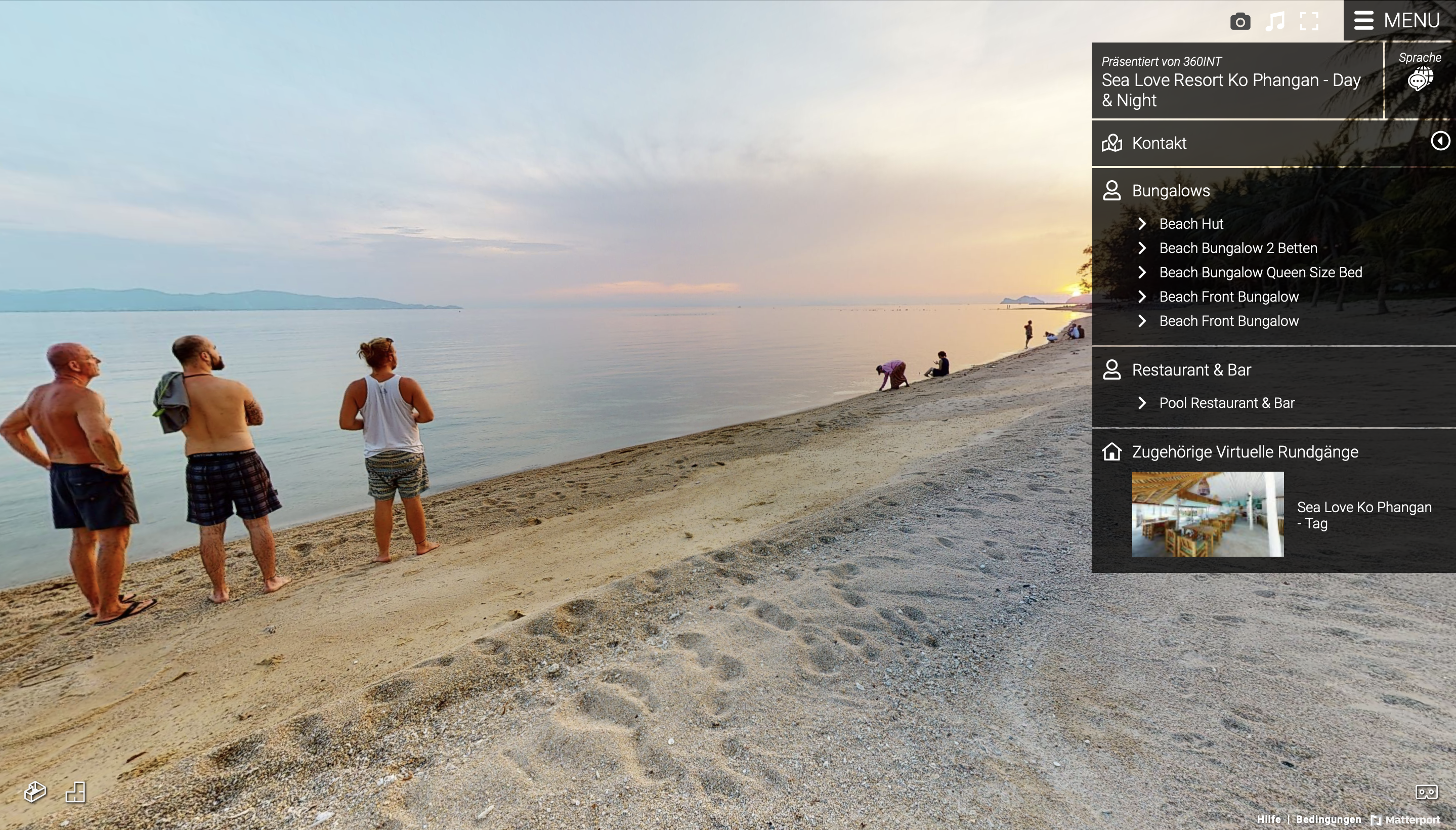This screenshot has width=1456, height=830.
Task: Select Zugehörige Virtuelle Rundgänge heading
Action: pos(1245,452)
